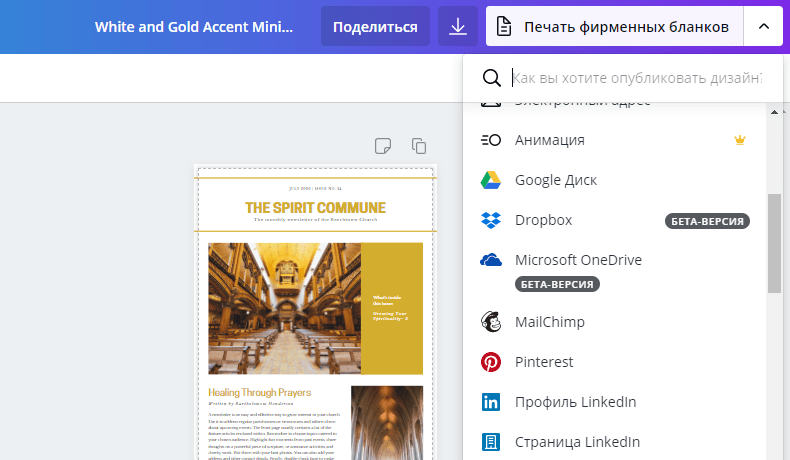
Task: Select Анимация publish option
Action: 614,140
